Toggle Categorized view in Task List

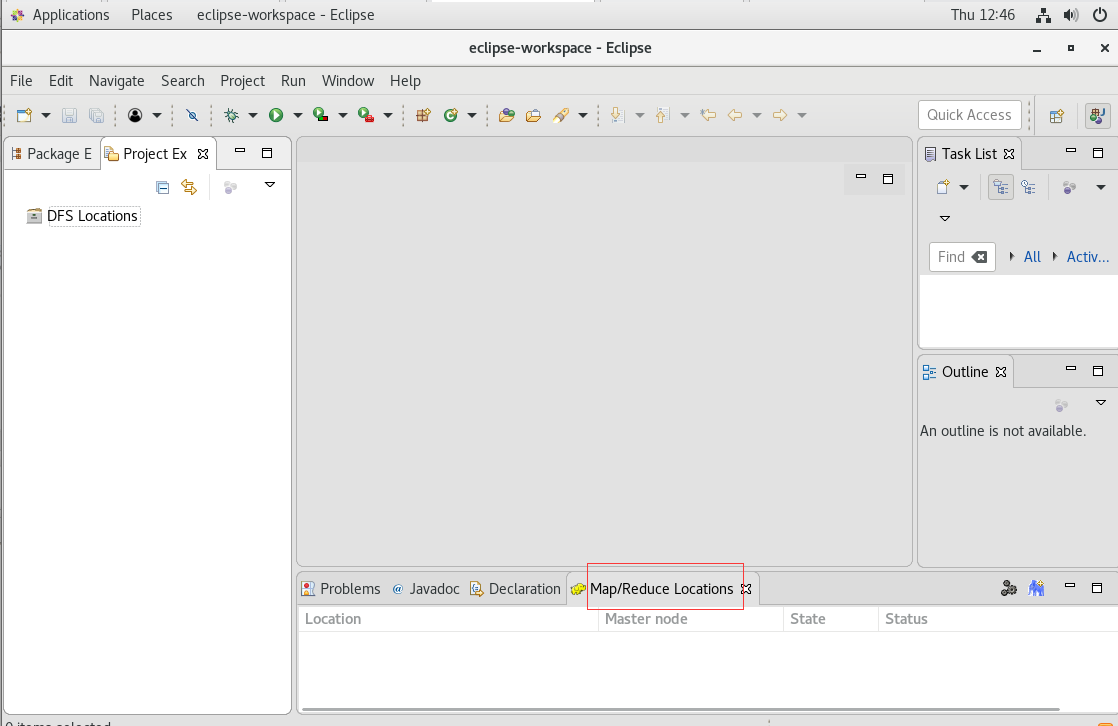[1001, 188]
